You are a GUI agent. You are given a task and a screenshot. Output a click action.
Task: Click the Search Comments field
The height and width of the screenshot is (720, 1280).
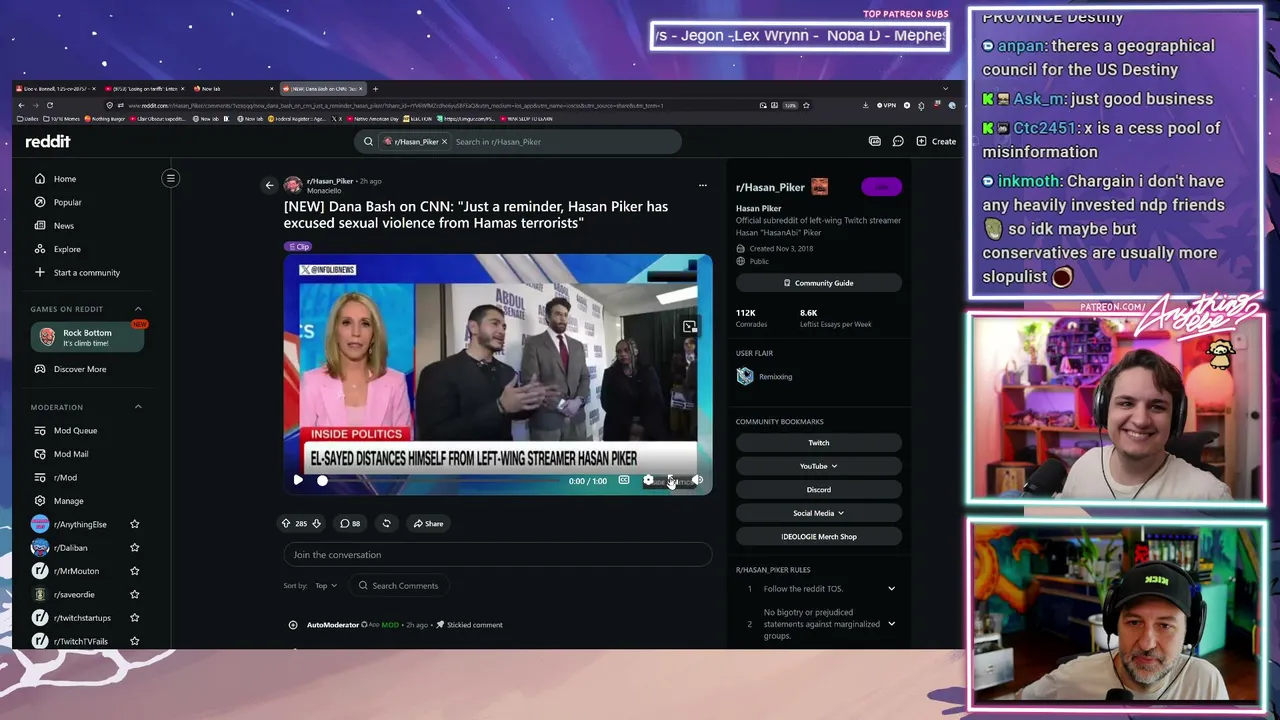point(399,586)
